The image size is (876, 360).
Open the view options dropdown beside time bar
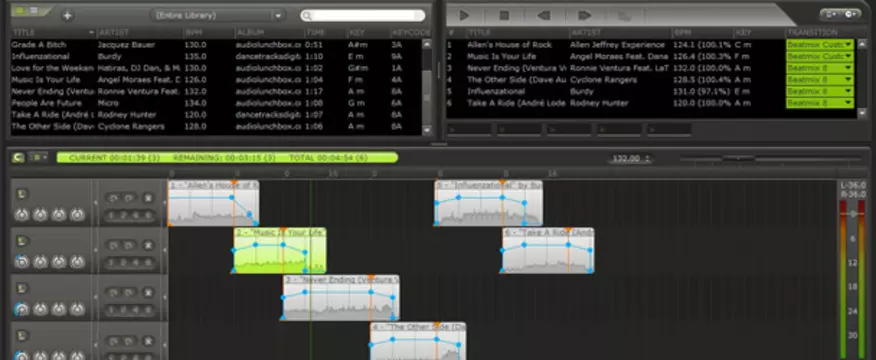[39, 158]
